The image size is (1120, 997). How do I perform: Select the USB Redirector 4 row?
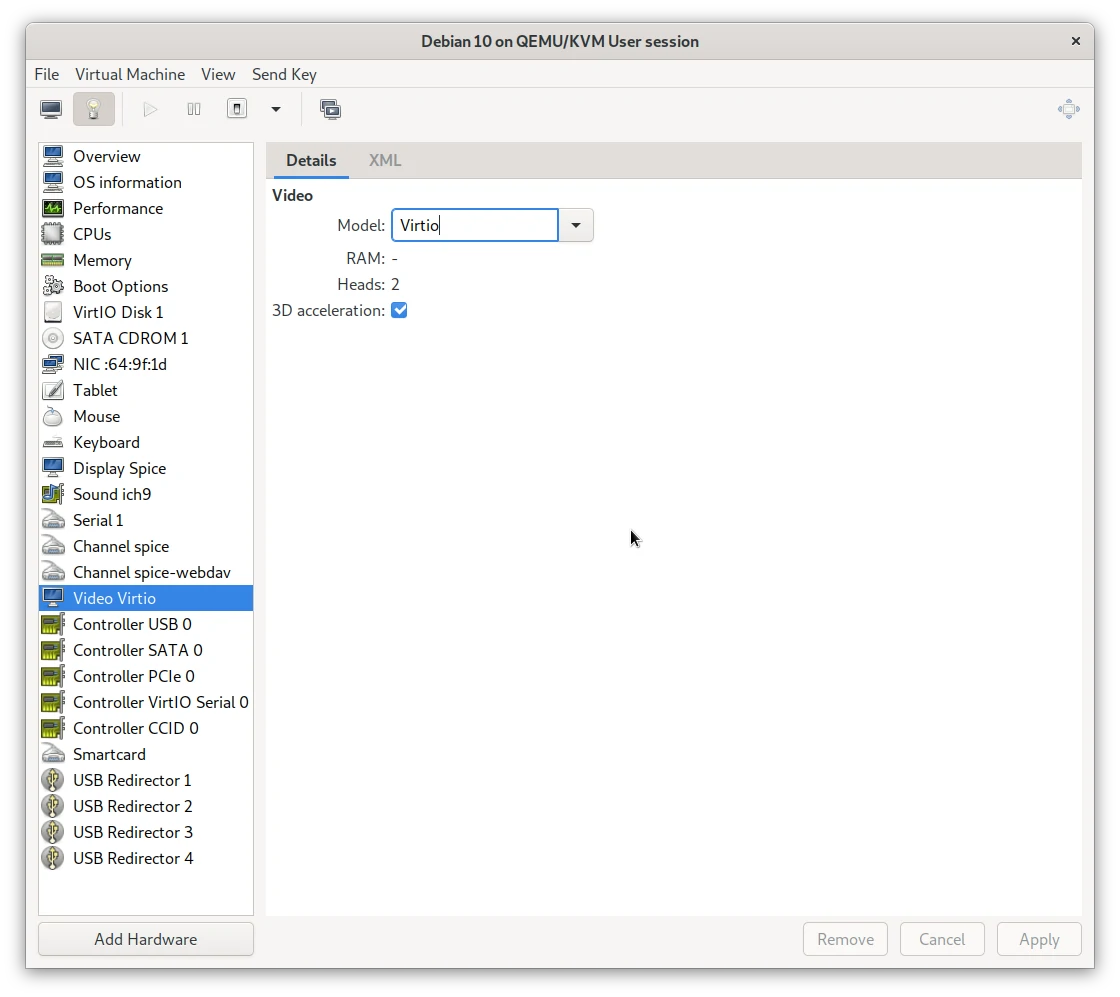(146, 858)
